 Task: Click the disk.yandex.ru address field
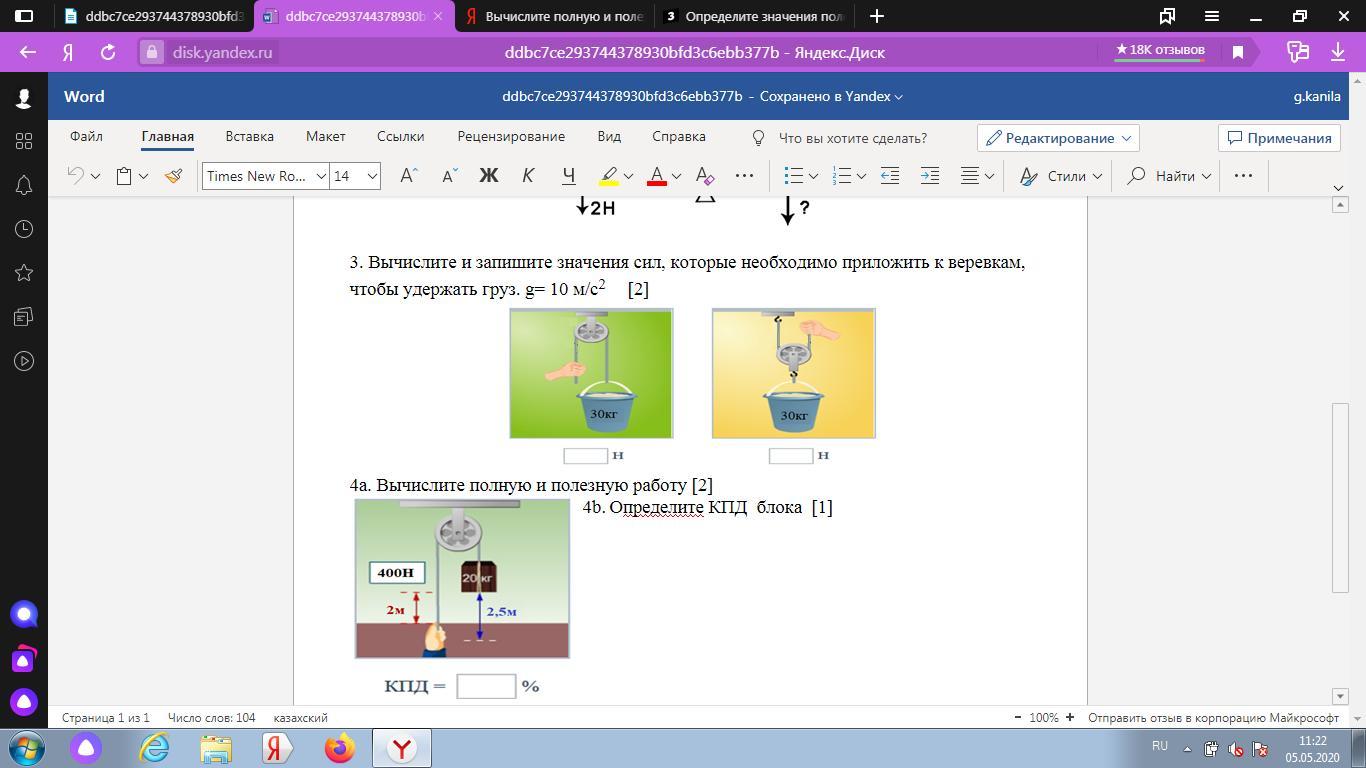tap(222, 52)
